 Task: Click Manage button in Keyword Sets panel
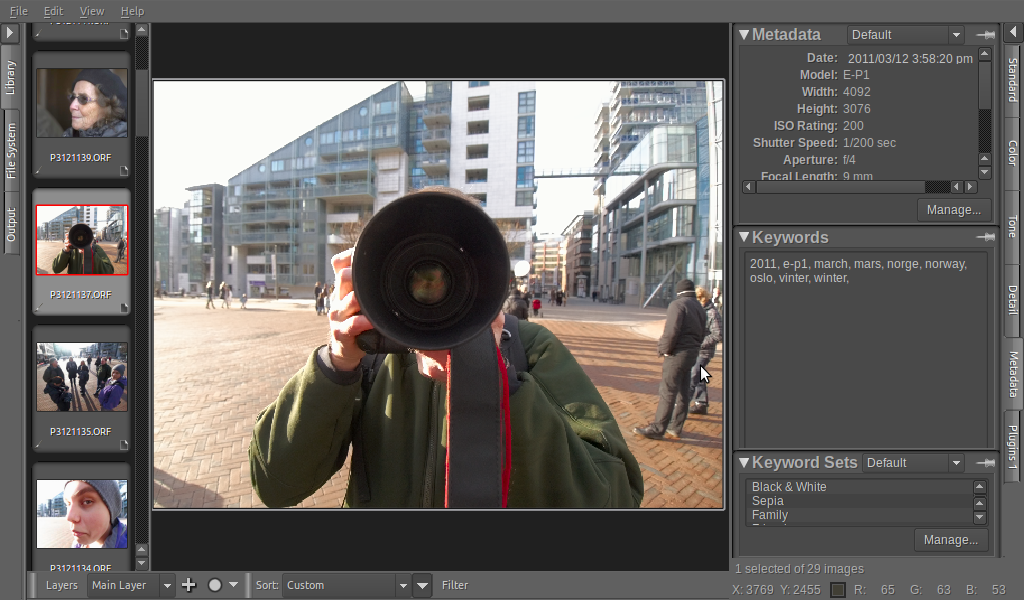(x=950, y=540)
